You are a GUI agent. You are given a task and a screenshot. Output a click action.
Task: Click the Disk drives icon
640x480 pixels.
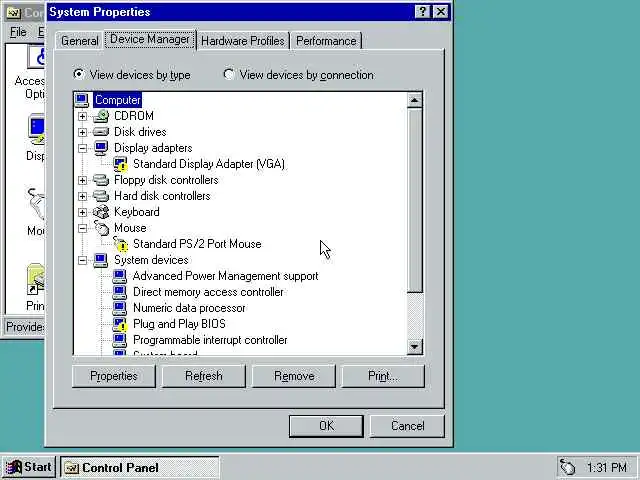click(101, 132)
